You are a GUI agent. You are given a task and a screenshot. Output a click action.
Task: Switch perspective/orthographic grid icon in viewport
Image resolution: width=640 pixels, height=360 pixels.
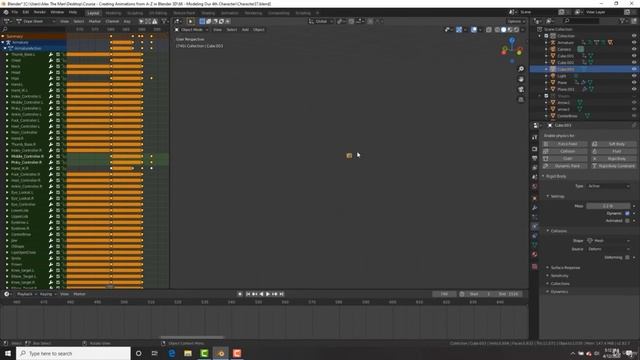pyautogui.click(x=521, y=100)
